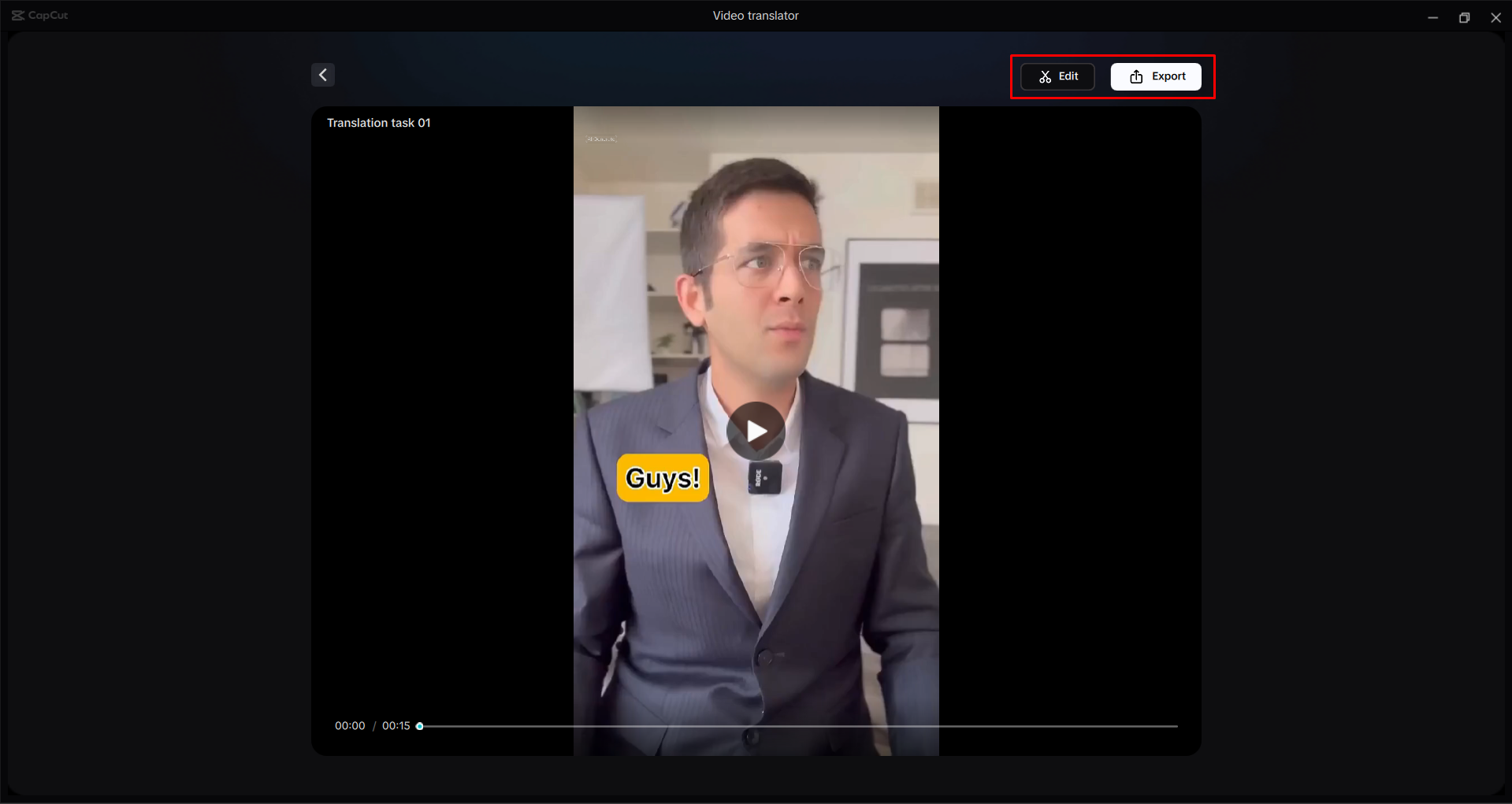
Task: Click the Export button
Action: coord(1156,76)
